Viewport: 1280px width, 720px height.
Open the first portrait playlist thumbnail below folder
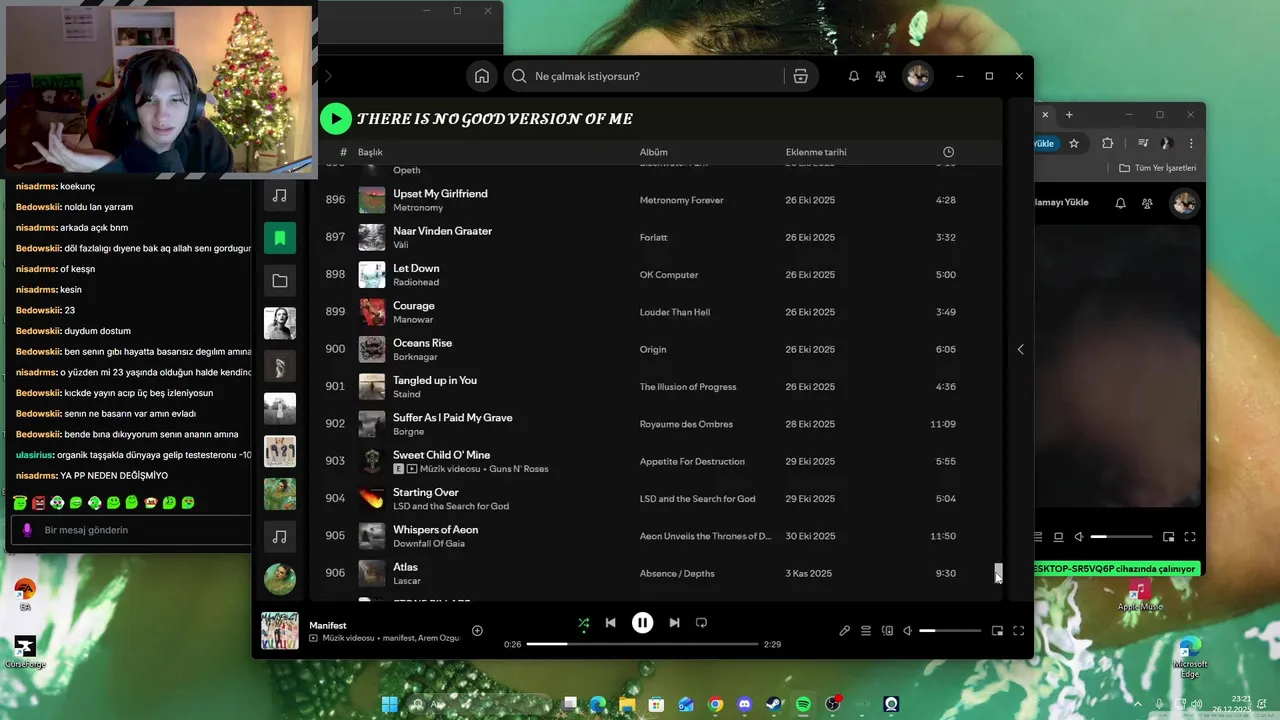280,323
